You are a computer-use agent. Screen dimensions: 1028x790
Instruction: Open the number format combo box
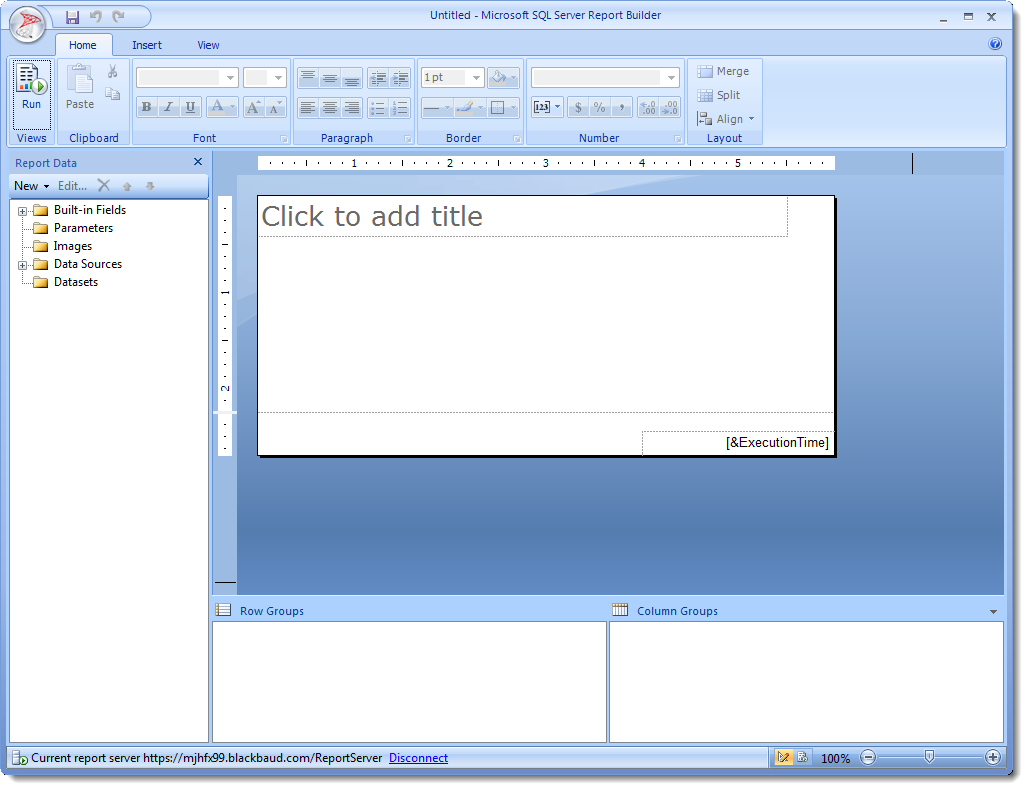[x=604, y=77]
